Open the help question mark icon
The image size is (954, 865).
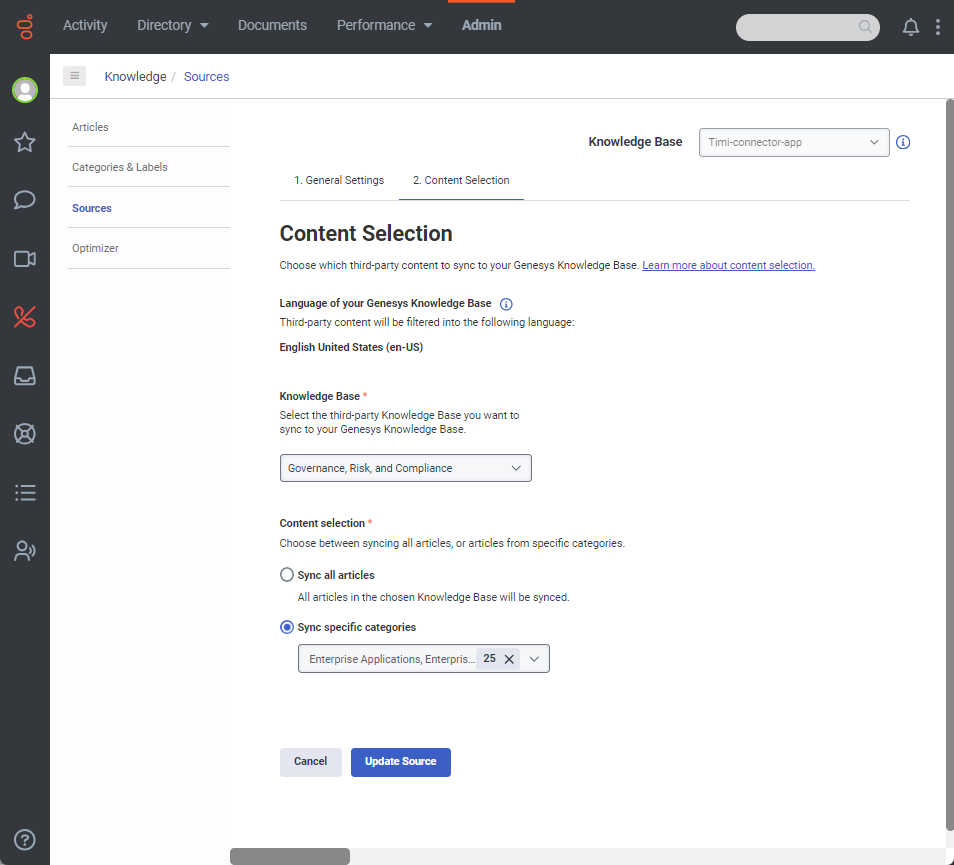tap(25, 840)
